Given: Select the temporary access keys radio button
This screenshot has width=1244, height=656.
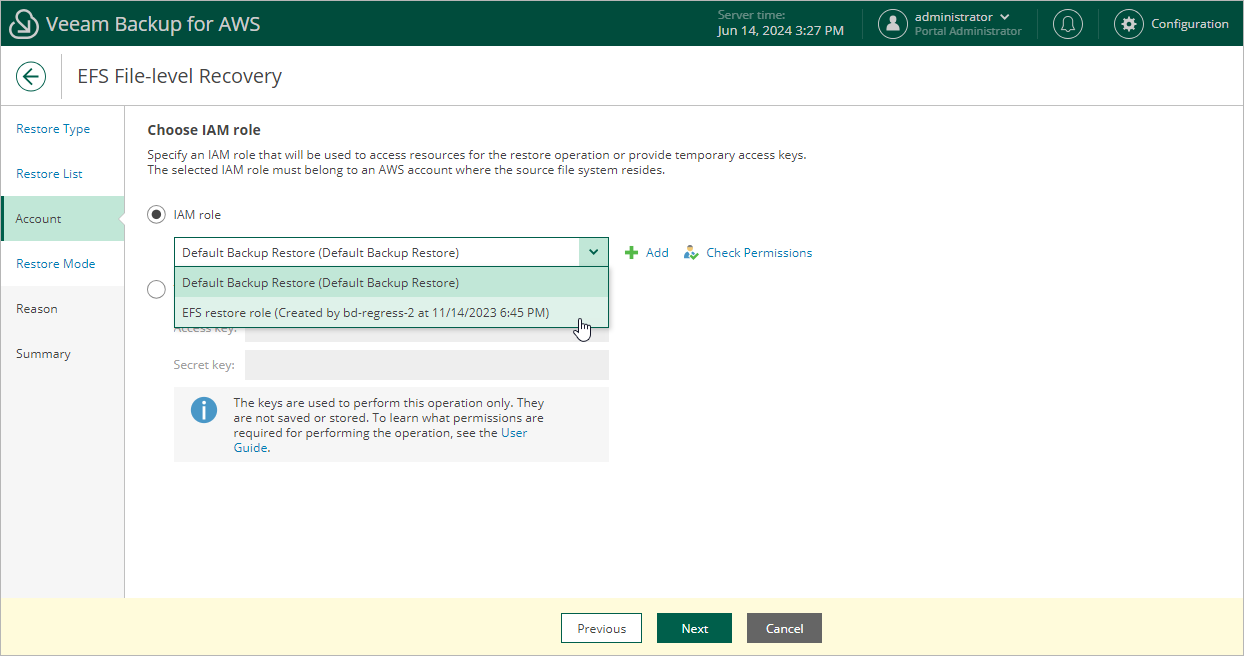Looking at the screenshot, I should click(x=156, y=290).
